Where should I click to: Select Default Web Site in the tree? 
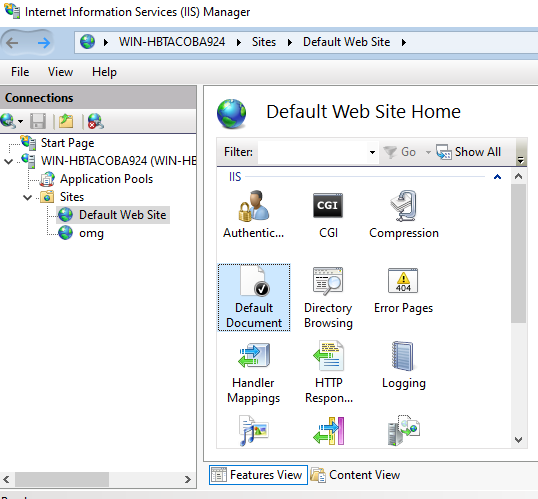[x=122, y=215]
